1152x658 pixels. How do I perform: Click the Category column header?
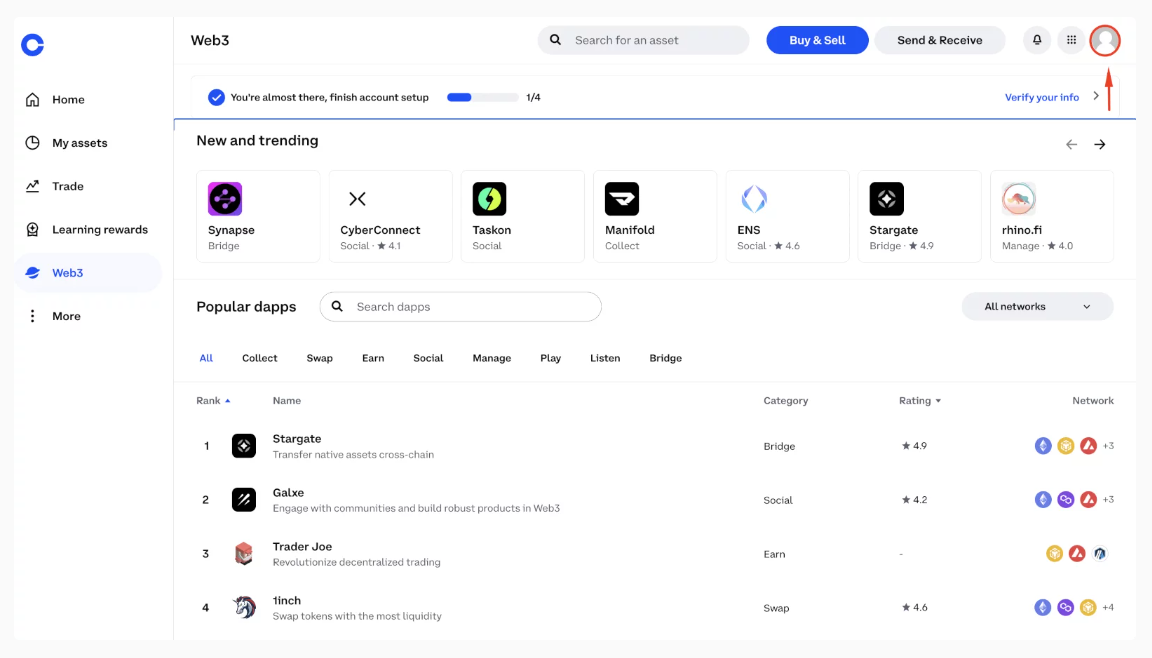[x=785, y=400]
